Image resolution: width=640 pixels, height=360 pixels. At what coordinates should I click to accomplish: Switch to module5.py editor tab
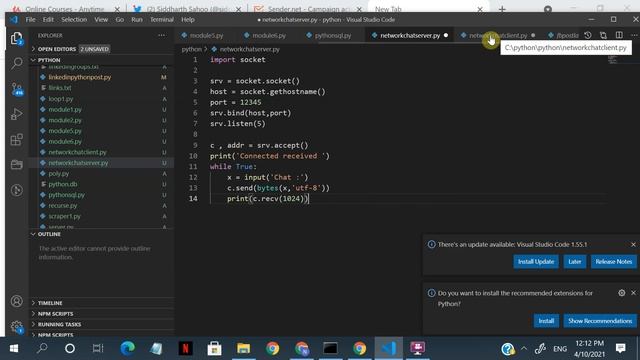coord(206,36)
